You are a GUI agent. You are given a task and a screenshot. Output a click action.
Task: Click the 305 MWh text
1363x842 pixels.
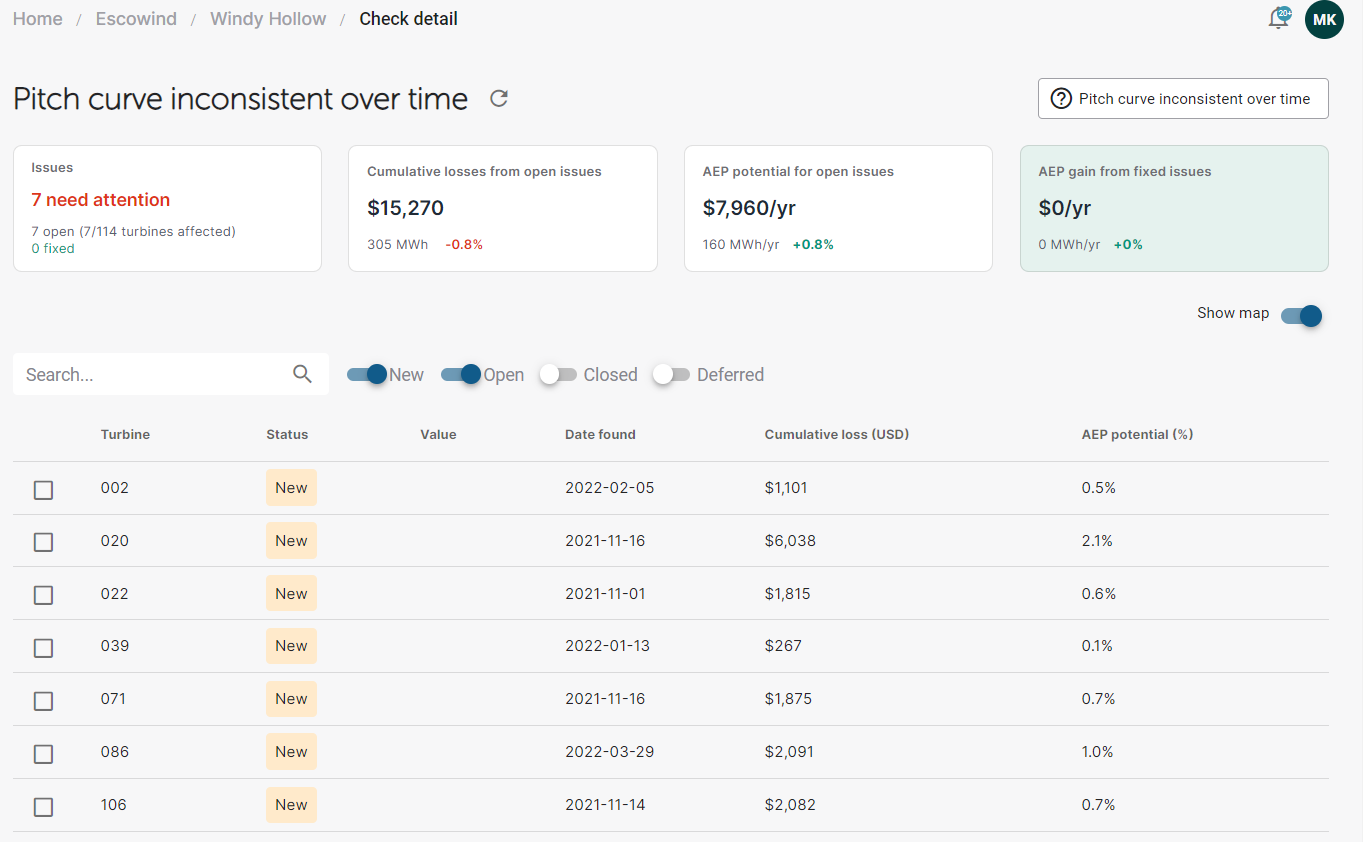398,245
